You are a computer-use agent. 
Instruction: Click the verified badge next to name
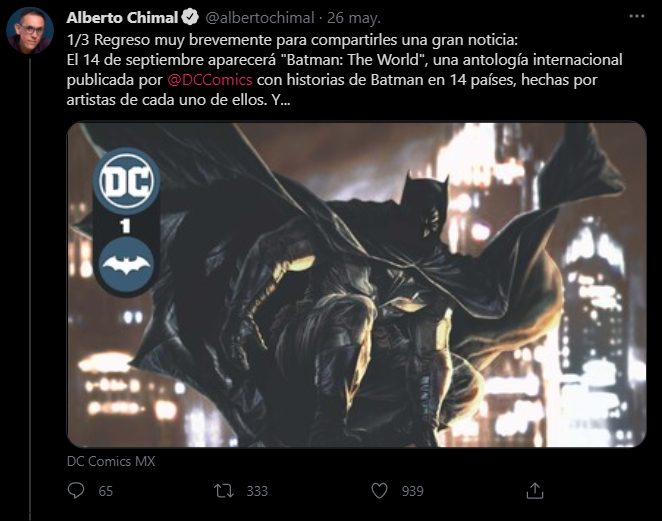coord(190,17)
